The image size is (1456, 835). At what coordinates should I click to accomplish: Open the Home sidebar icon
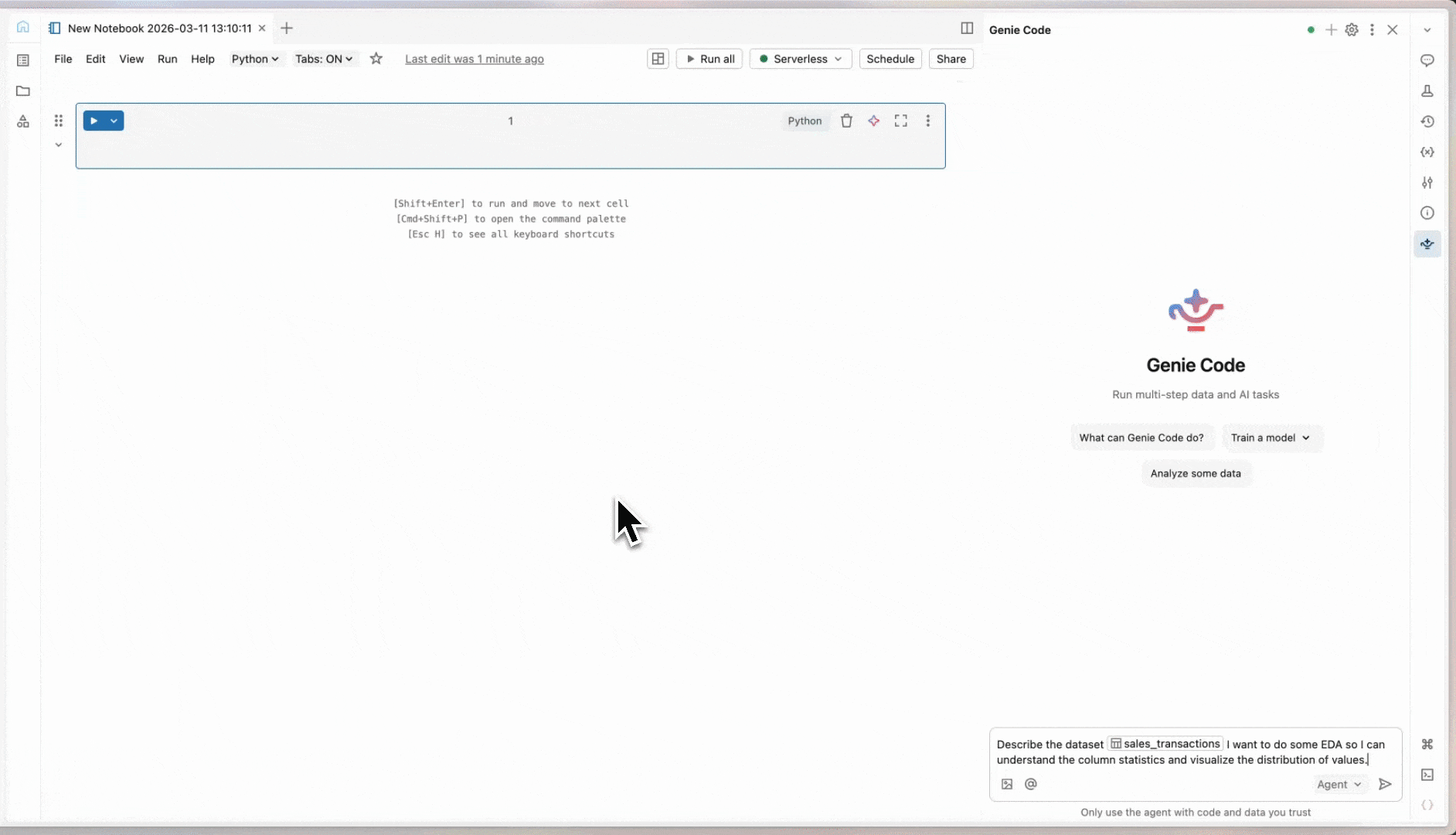click(22, 27)
